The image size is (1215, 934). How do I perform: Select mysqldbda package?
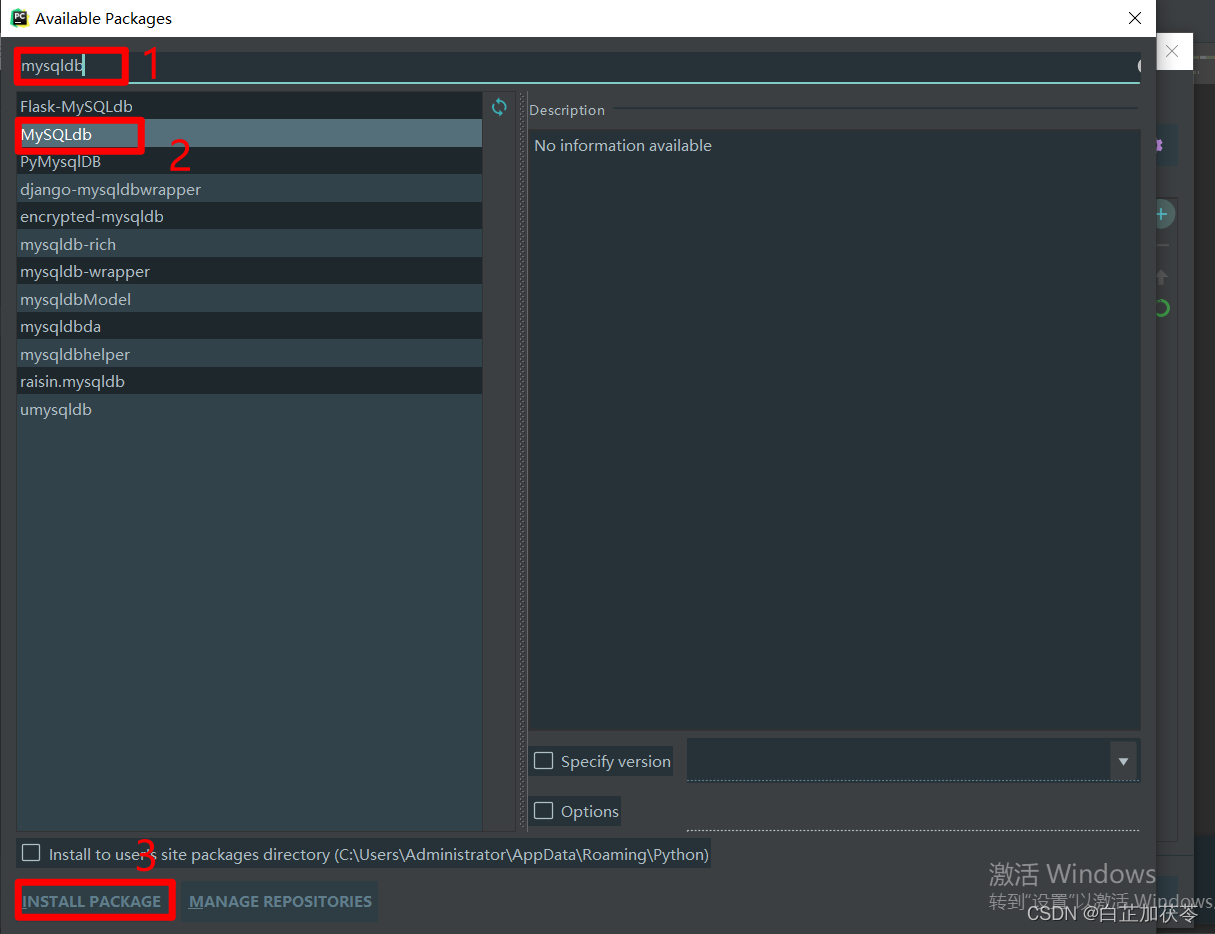(x=249, y=326)
